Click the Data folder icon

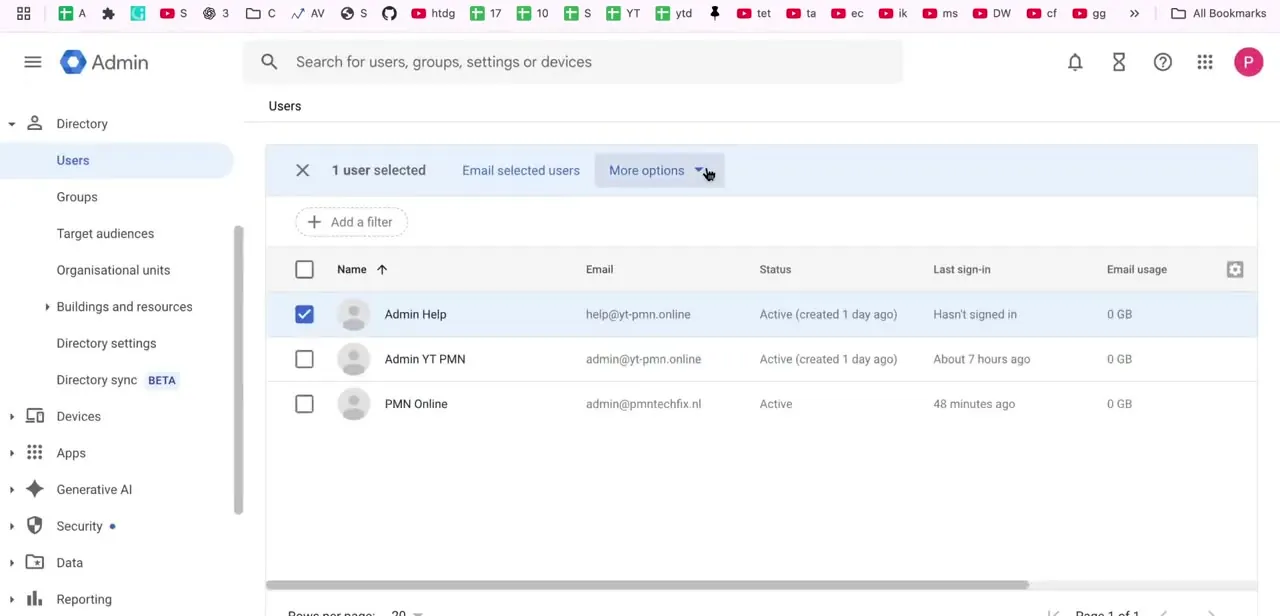[35, 562]
